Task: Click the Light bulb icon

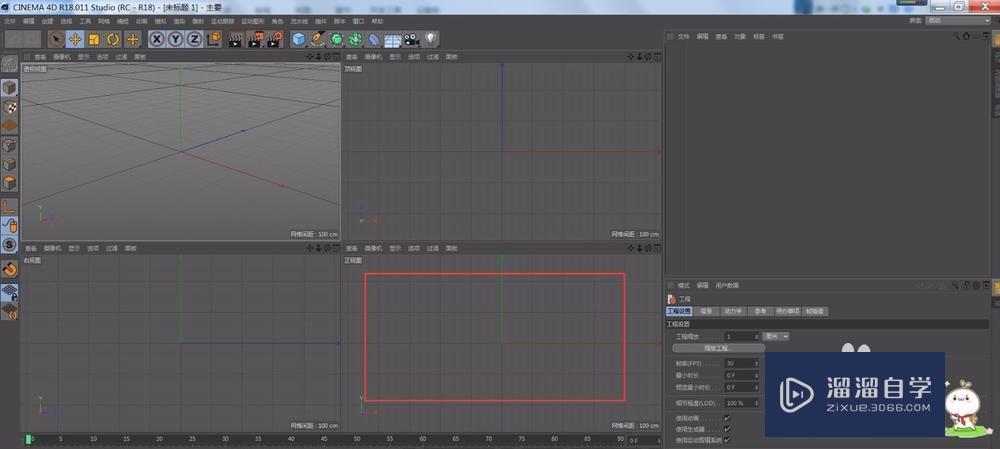Action: pyautogui.click(x=431, y=40)
